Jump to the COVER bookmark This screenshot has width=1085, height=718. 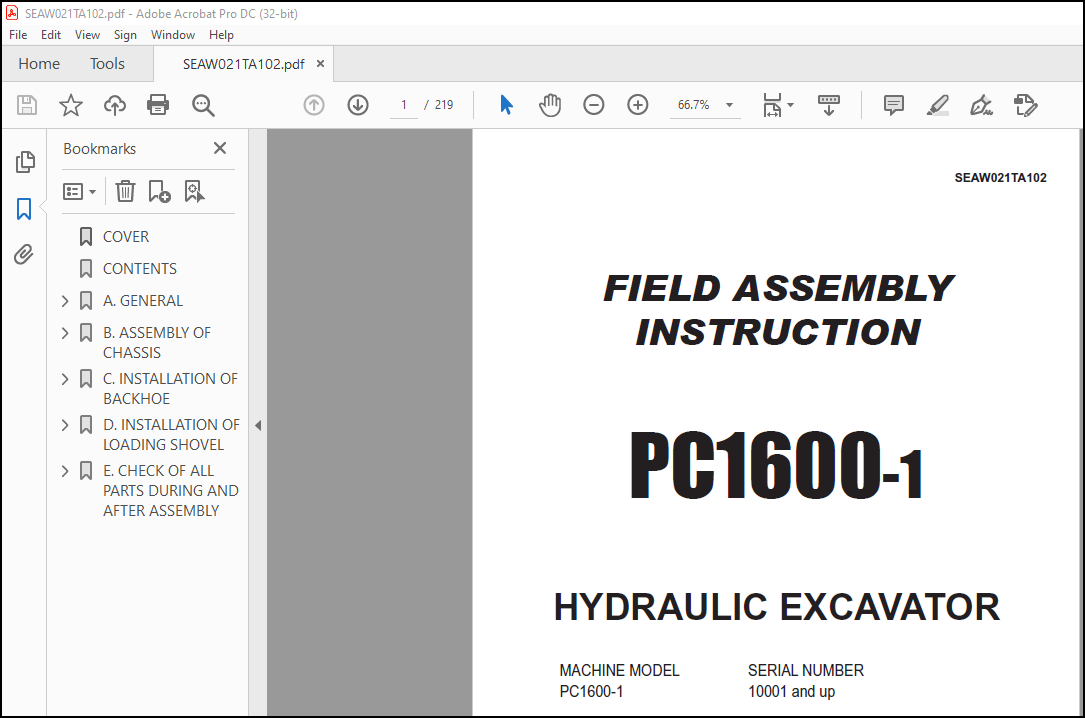(126, 237)
